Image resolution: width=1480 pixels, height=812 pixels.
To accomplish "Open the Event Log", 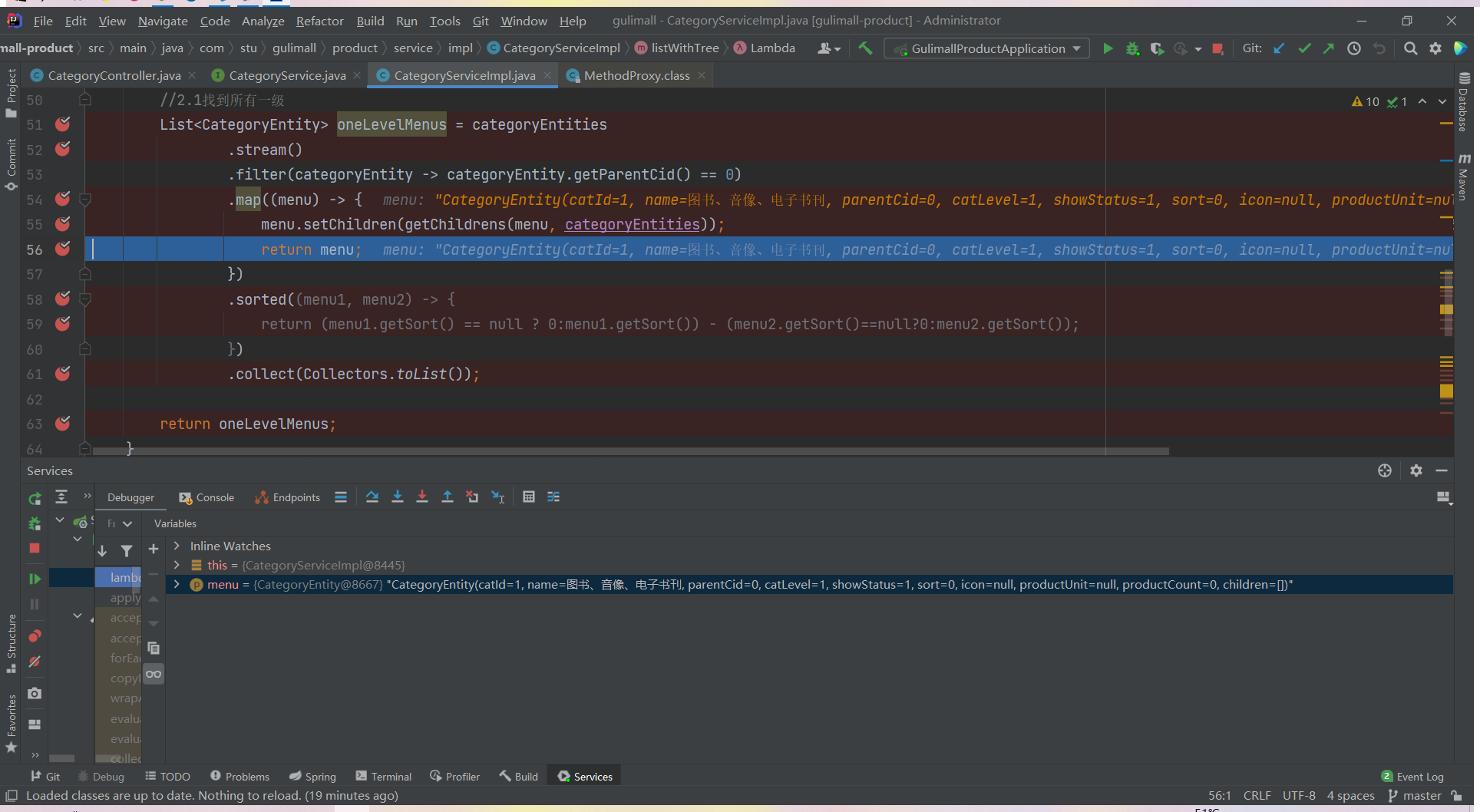I will [1412, 777].
